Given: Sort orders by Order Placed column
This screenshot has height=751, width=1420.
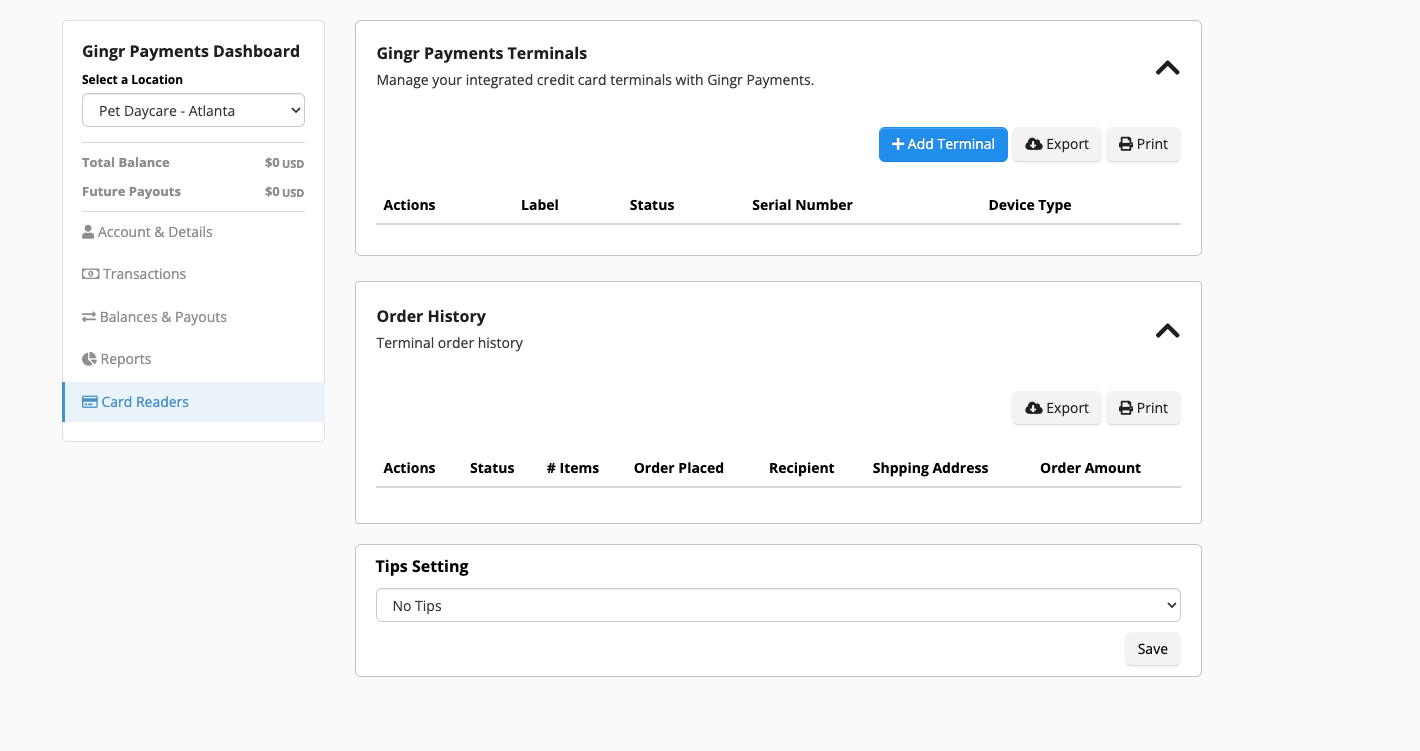Looking at the screenshot, I should click(679, 468).
